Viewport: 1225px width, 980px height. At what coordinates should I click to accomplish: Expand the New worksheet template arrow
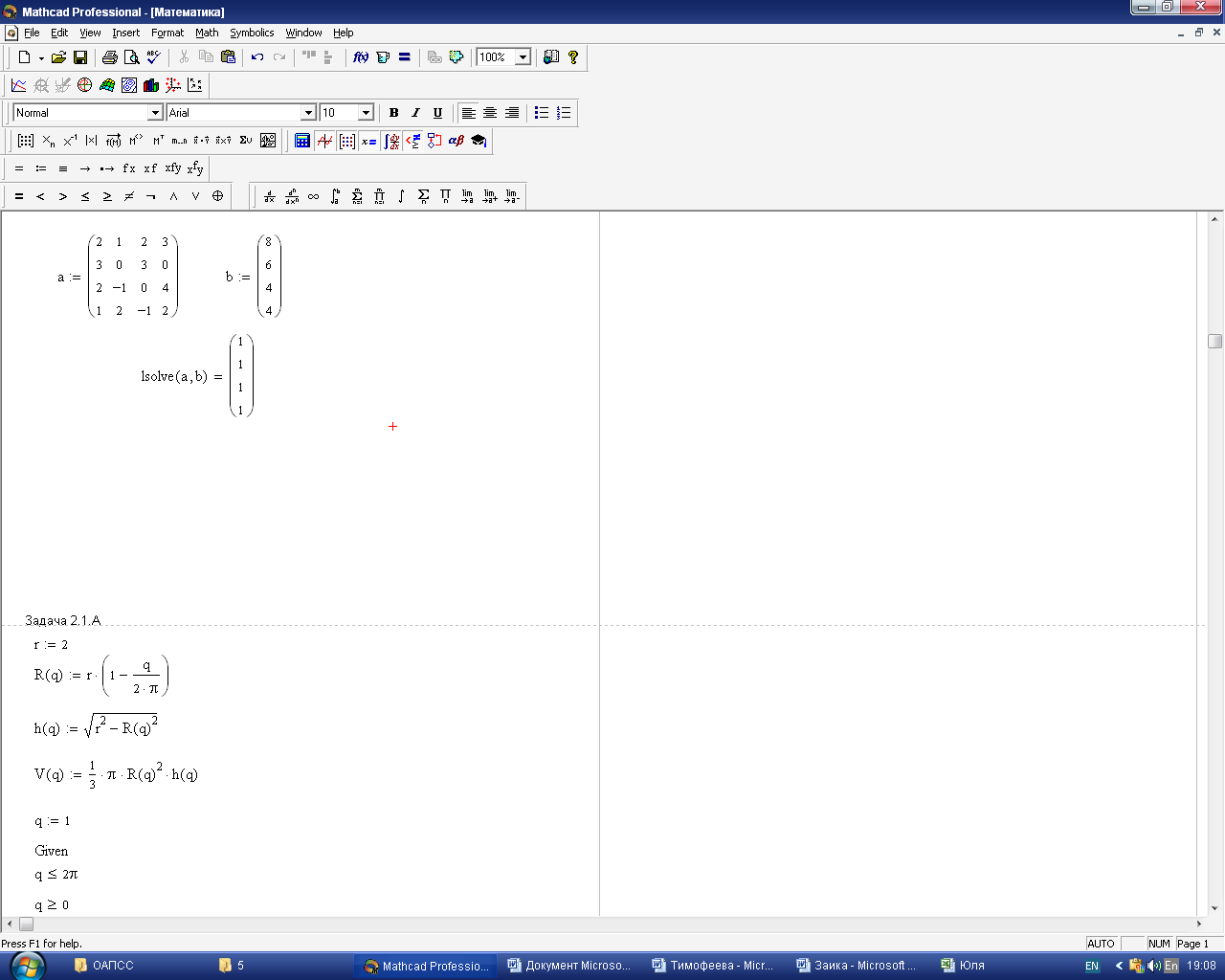point(41,57)
